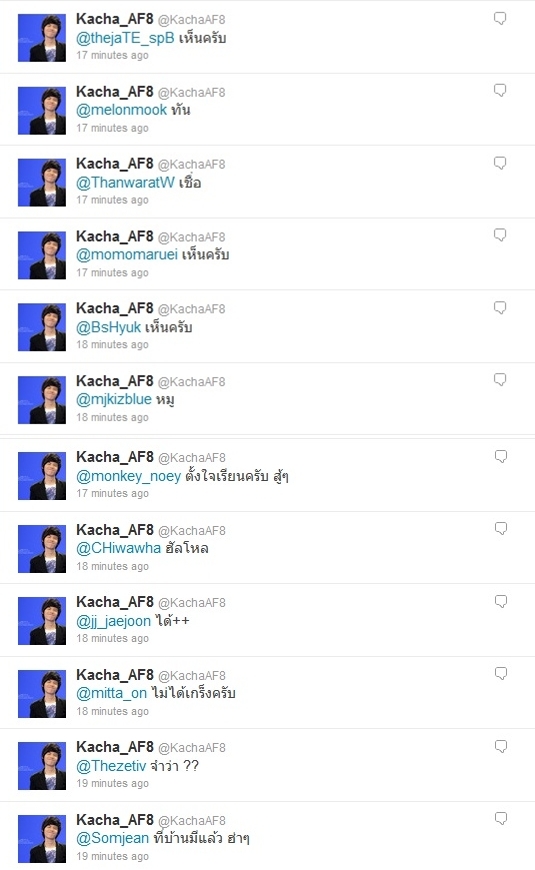Click conversation icon on @monkey_noey tweet
Screen dimensions: 535x870
click(x=501, y=457)
